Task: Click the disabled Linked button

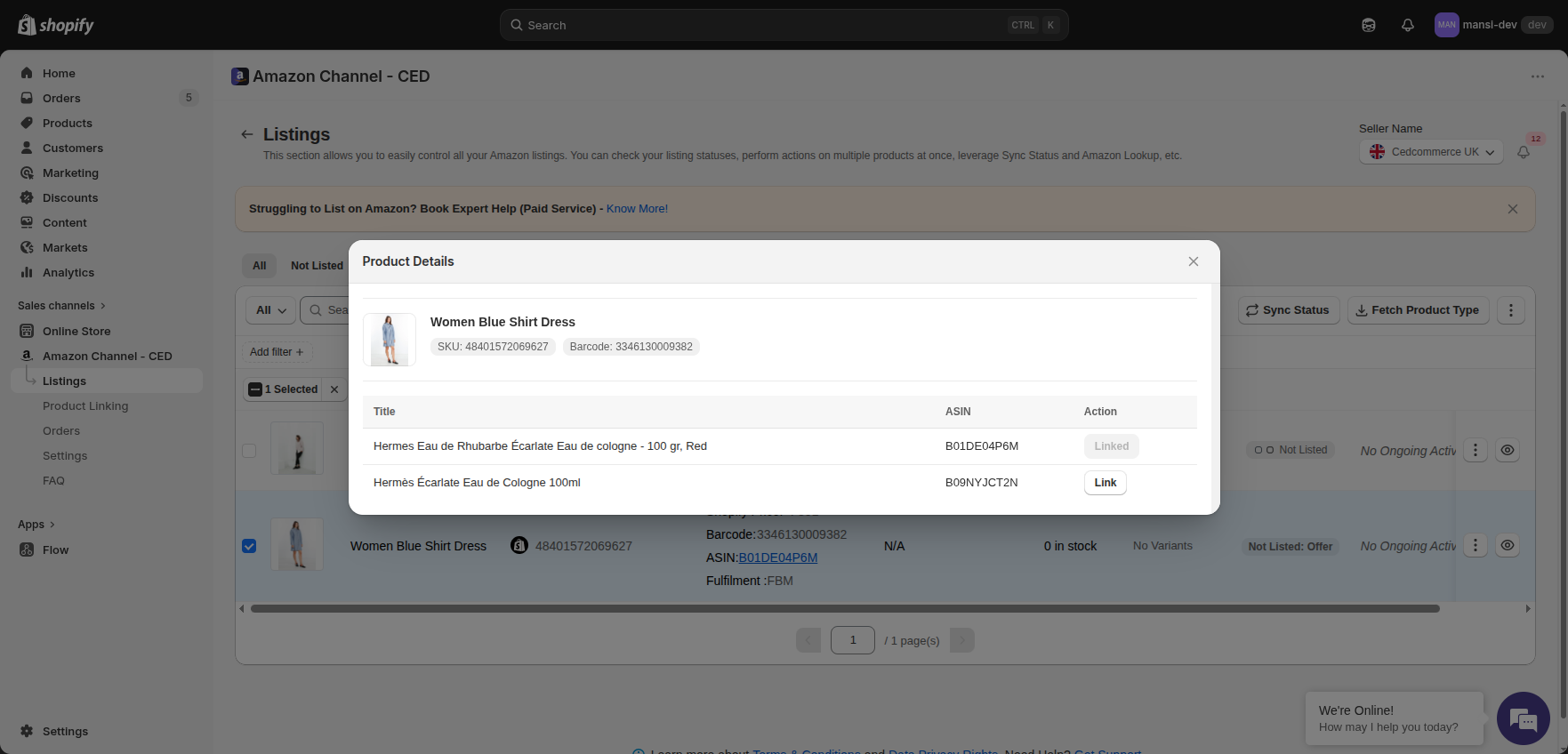Action: point(1112,446)
